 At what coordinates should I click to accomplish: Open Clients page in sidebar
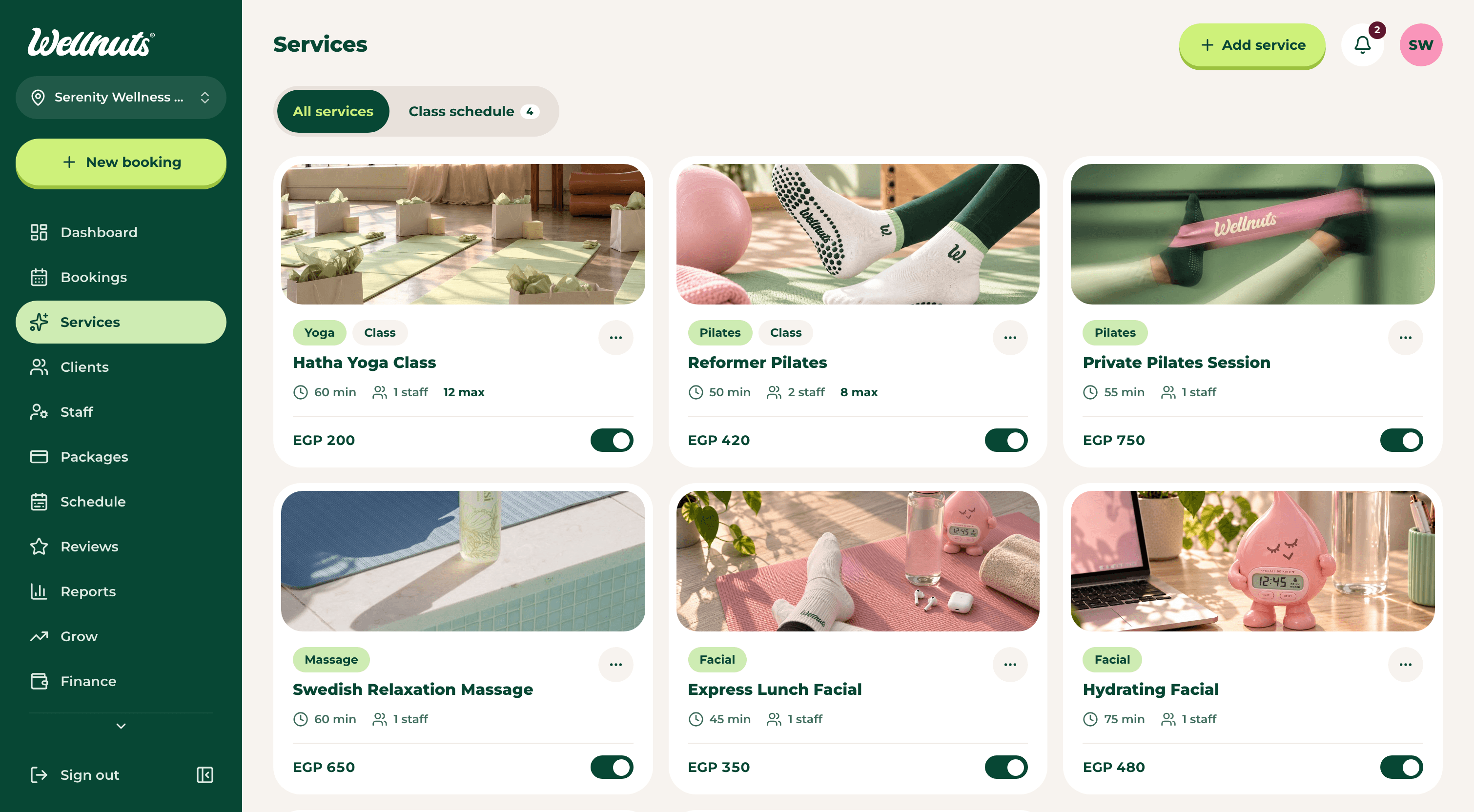point(121,367)
